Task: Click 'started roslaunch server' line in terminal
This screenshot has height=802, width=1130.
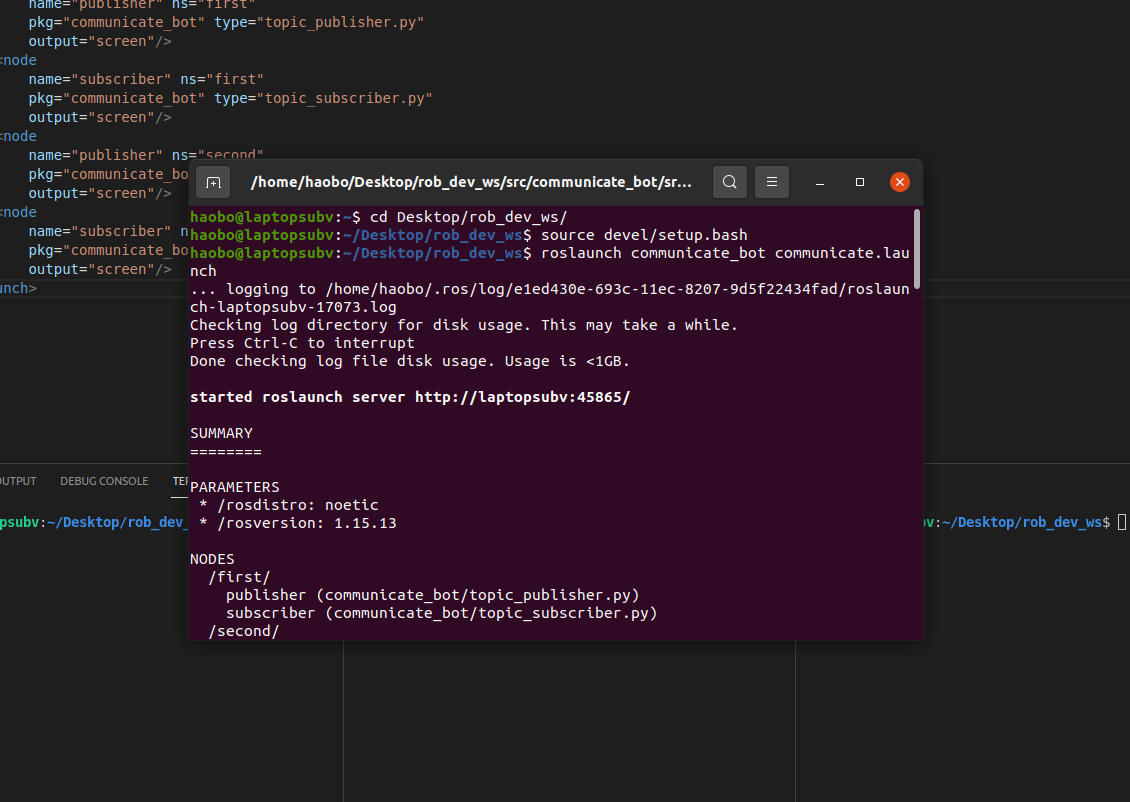Action: pyautogui.click(x=410, y=397)
